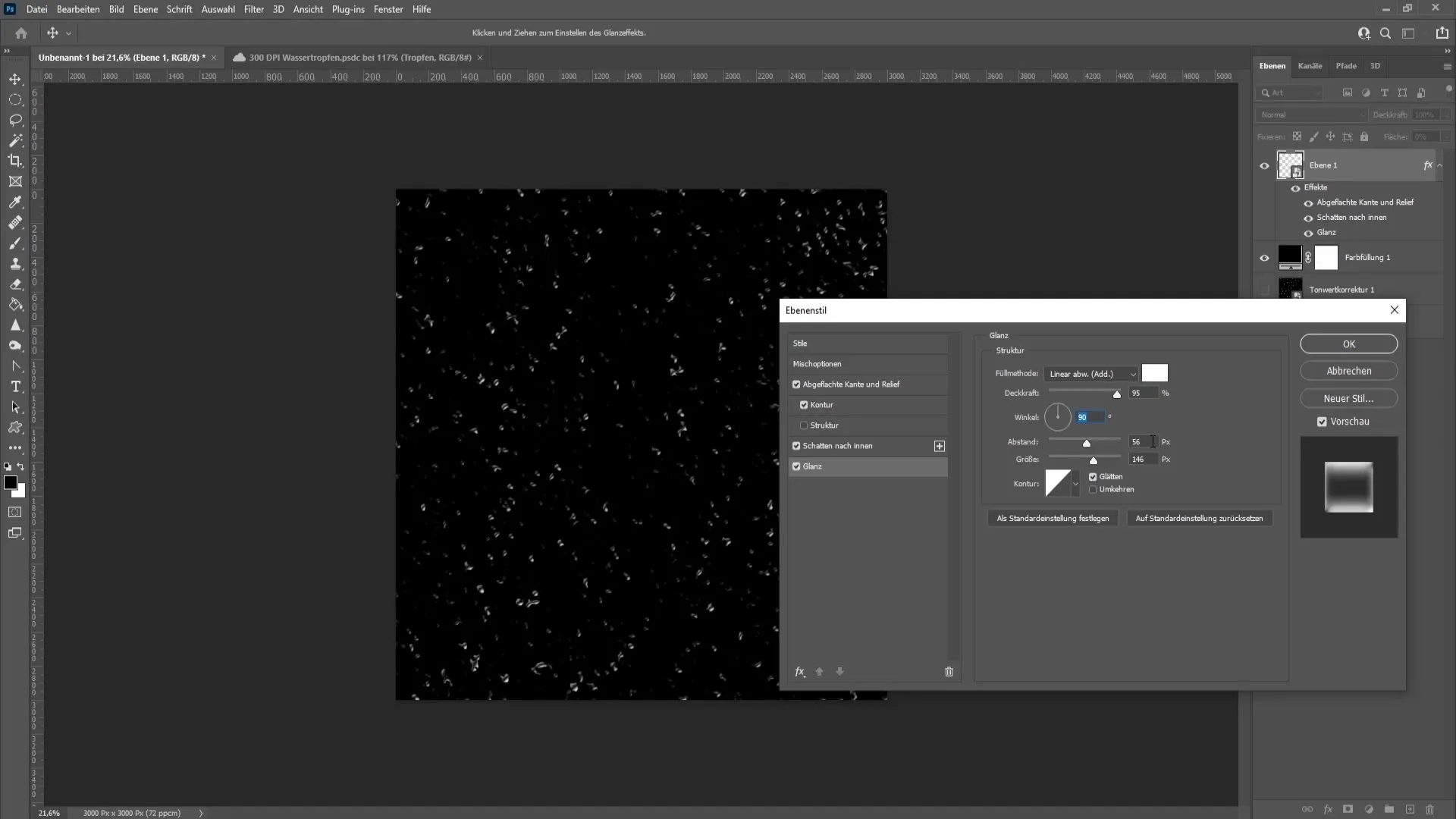1456x819 pixels.
Task: Click the white Glanz color swatch
Action: click(1155, 373)
